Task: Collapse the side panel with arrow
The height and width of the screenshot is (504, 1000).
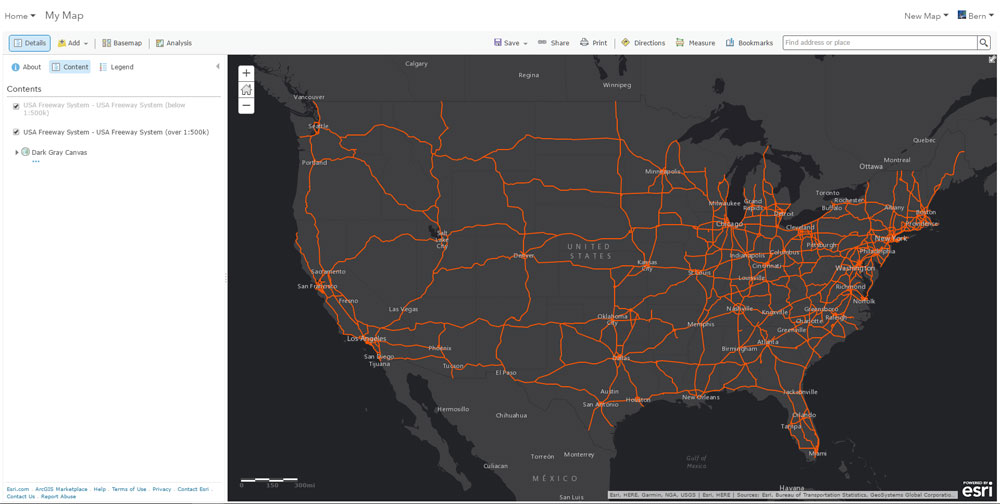Action: click(x=217, y=66)
